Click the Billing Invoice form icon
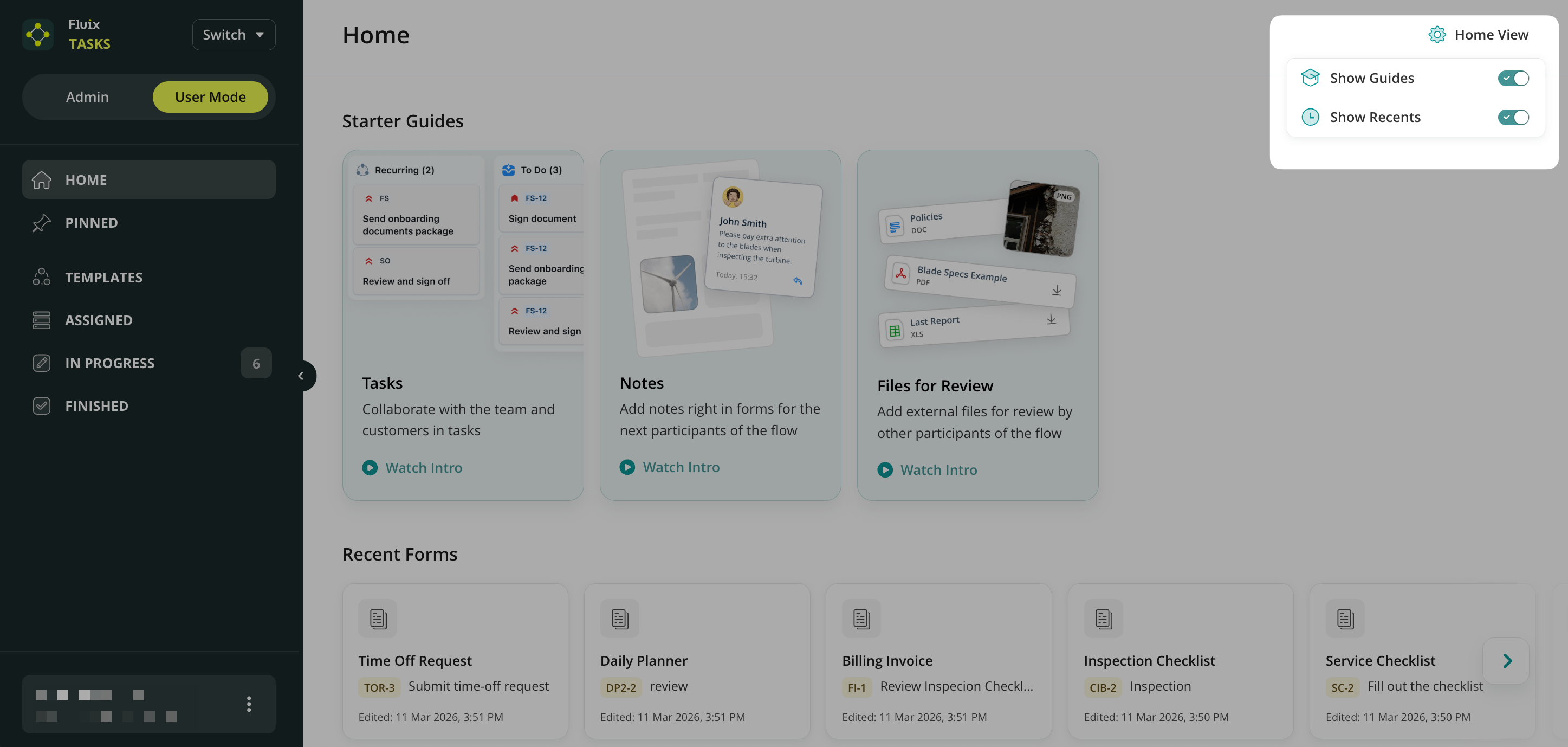This screenshot has height=747, width=1568. point(861,619)
